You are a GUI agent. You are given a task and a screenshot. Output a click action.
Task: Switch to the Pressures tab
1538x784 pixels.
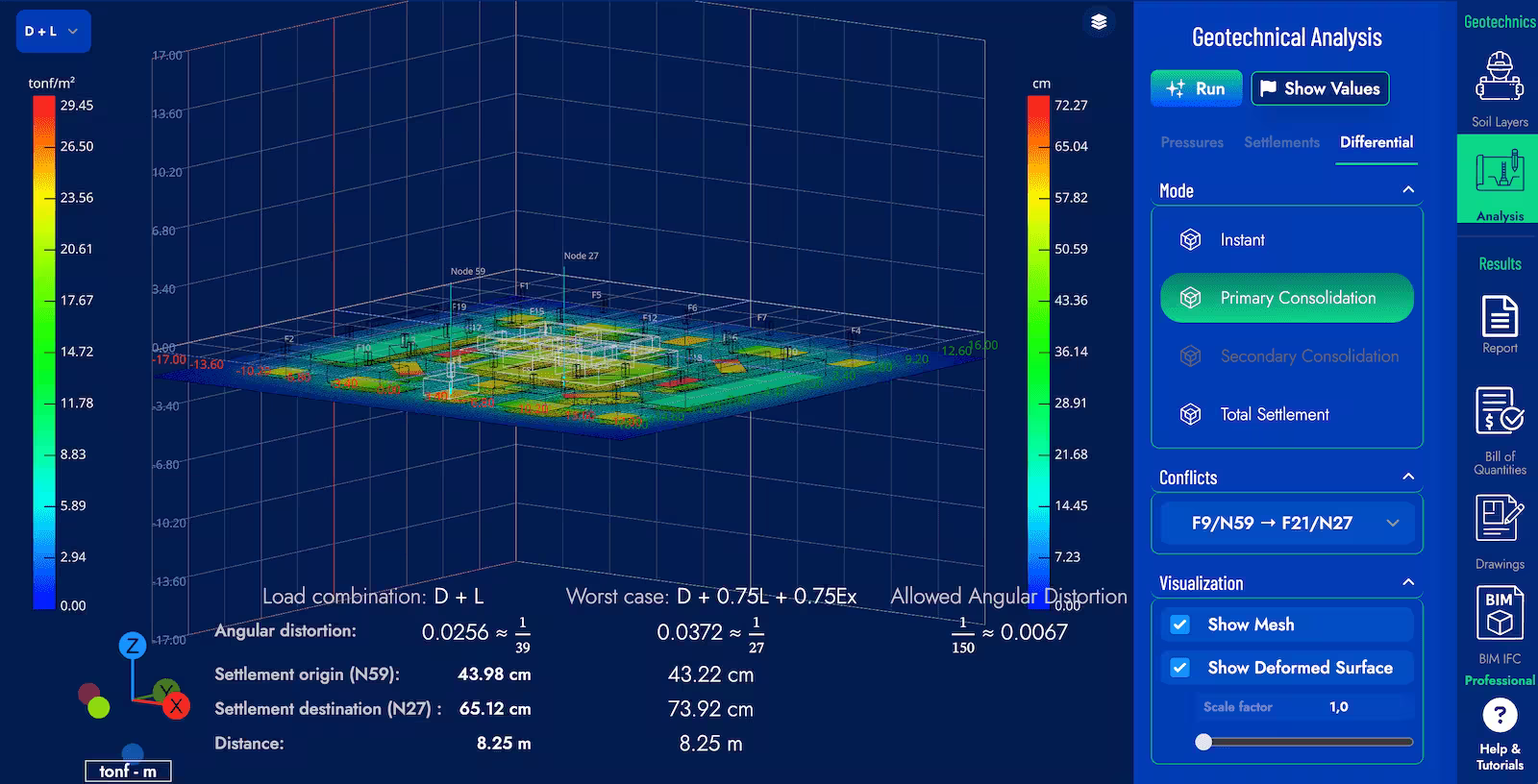1192,142
